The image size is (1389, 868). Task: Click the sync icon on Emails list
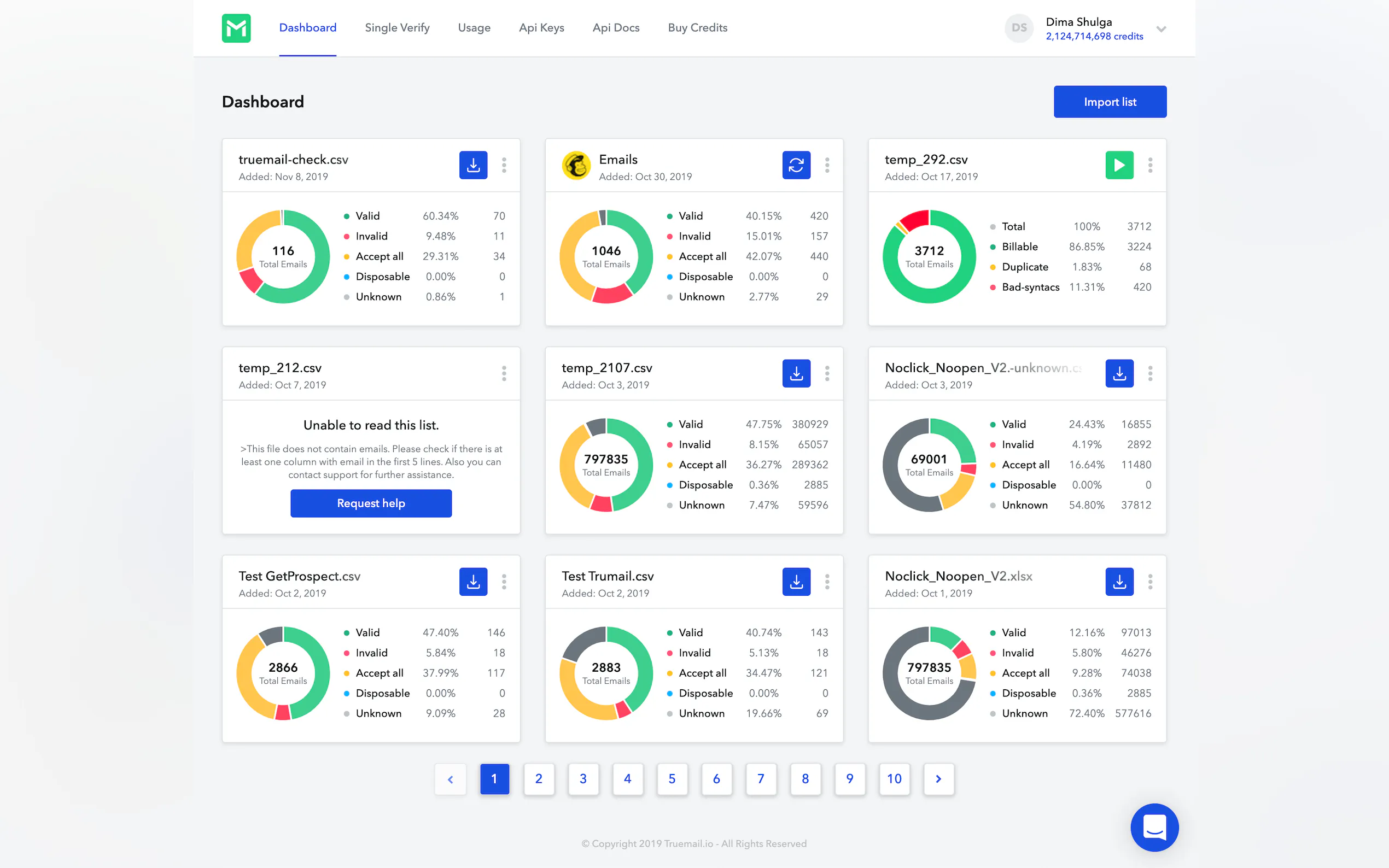[796, 165]
